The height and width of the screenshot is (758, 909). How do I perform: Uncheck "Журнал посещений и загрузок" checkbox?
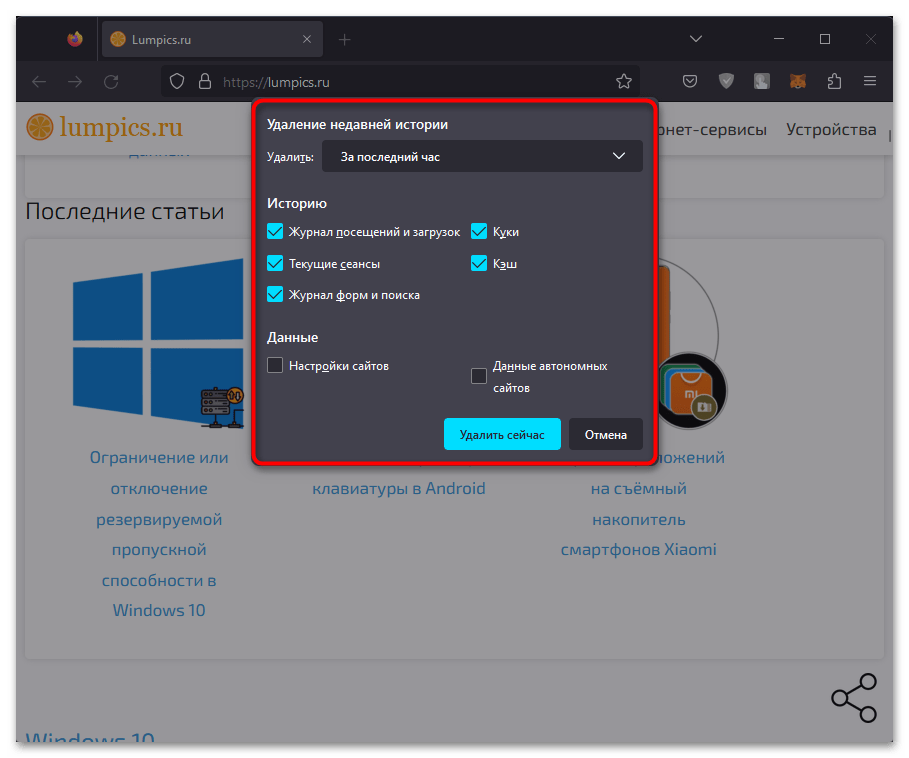(276, 232)
